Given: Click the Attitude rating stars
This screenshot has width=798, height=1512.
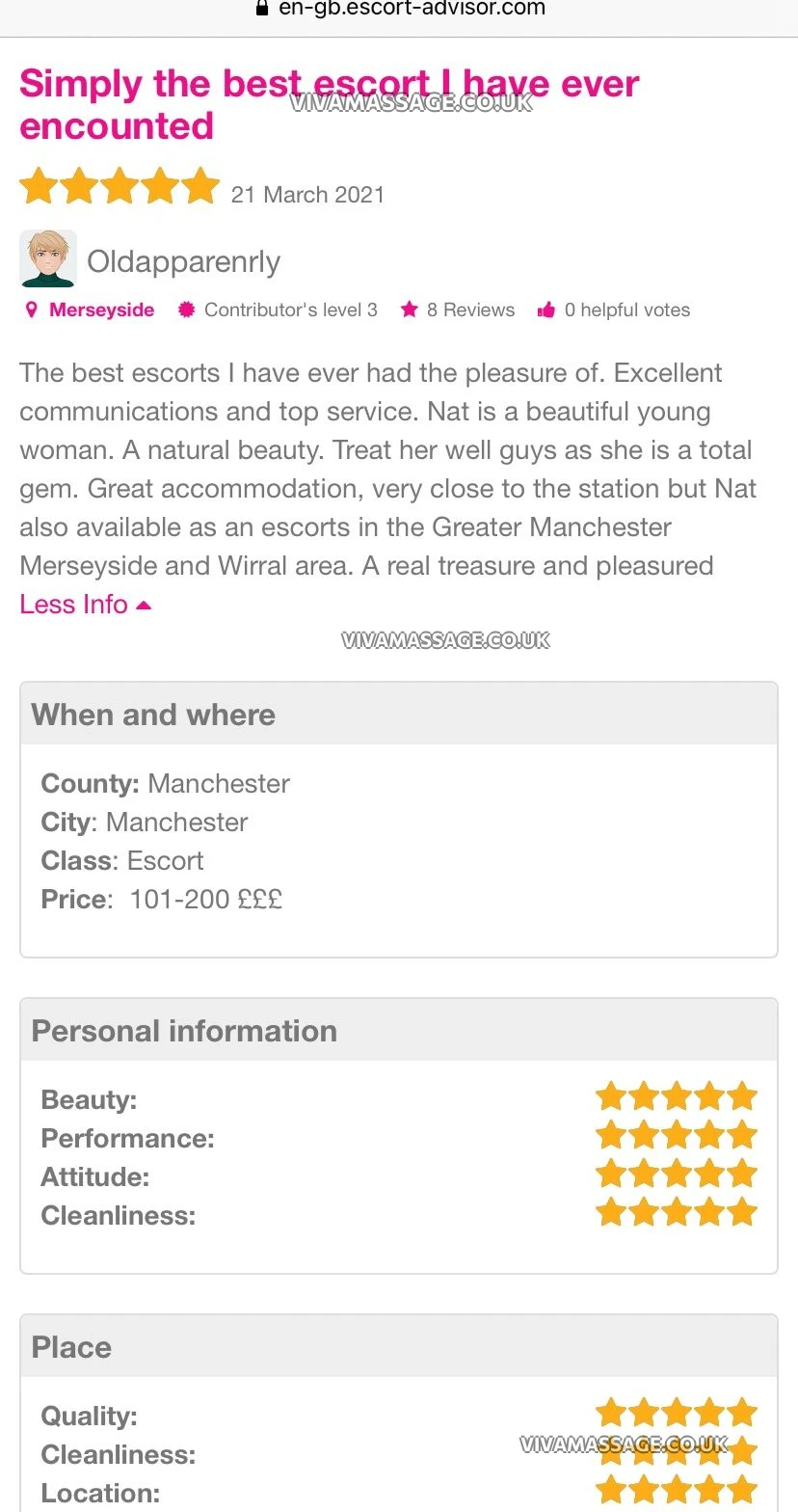Looking at the screenshot, I should 677,1174.
